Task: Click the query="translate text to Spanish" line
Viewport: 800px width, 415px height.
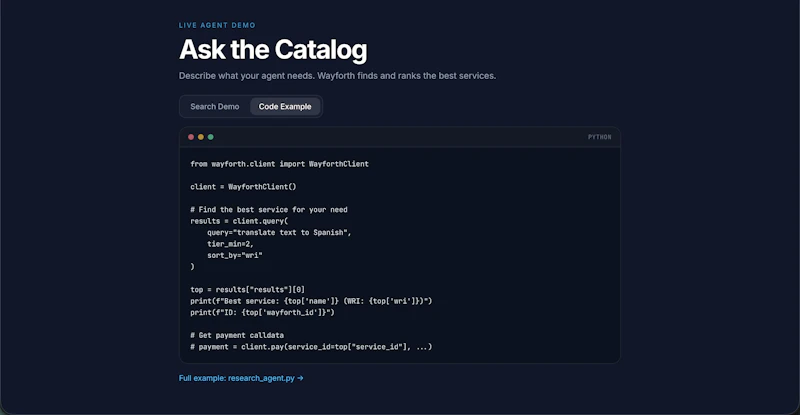Action: (x=279, y=232)
